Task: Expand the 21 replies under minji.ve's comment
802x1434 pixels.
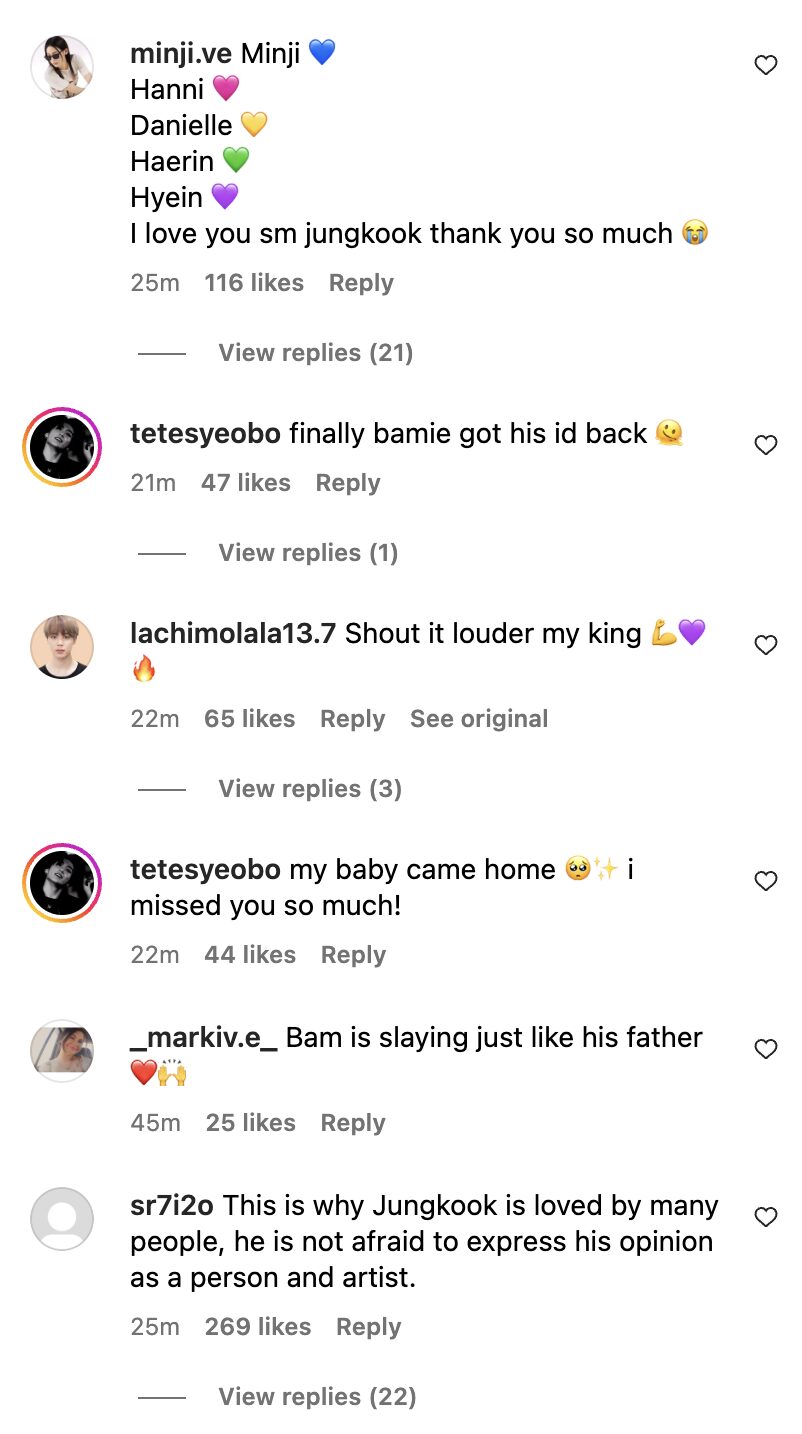Action: (315, 353)
